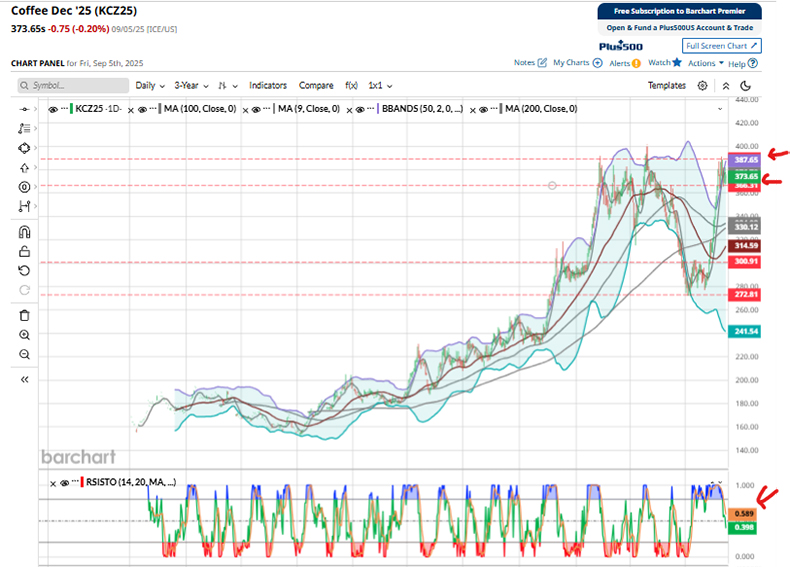Click the lock drawings icon
The height and width of the screenshot is (567, 790).
[25, 251]
